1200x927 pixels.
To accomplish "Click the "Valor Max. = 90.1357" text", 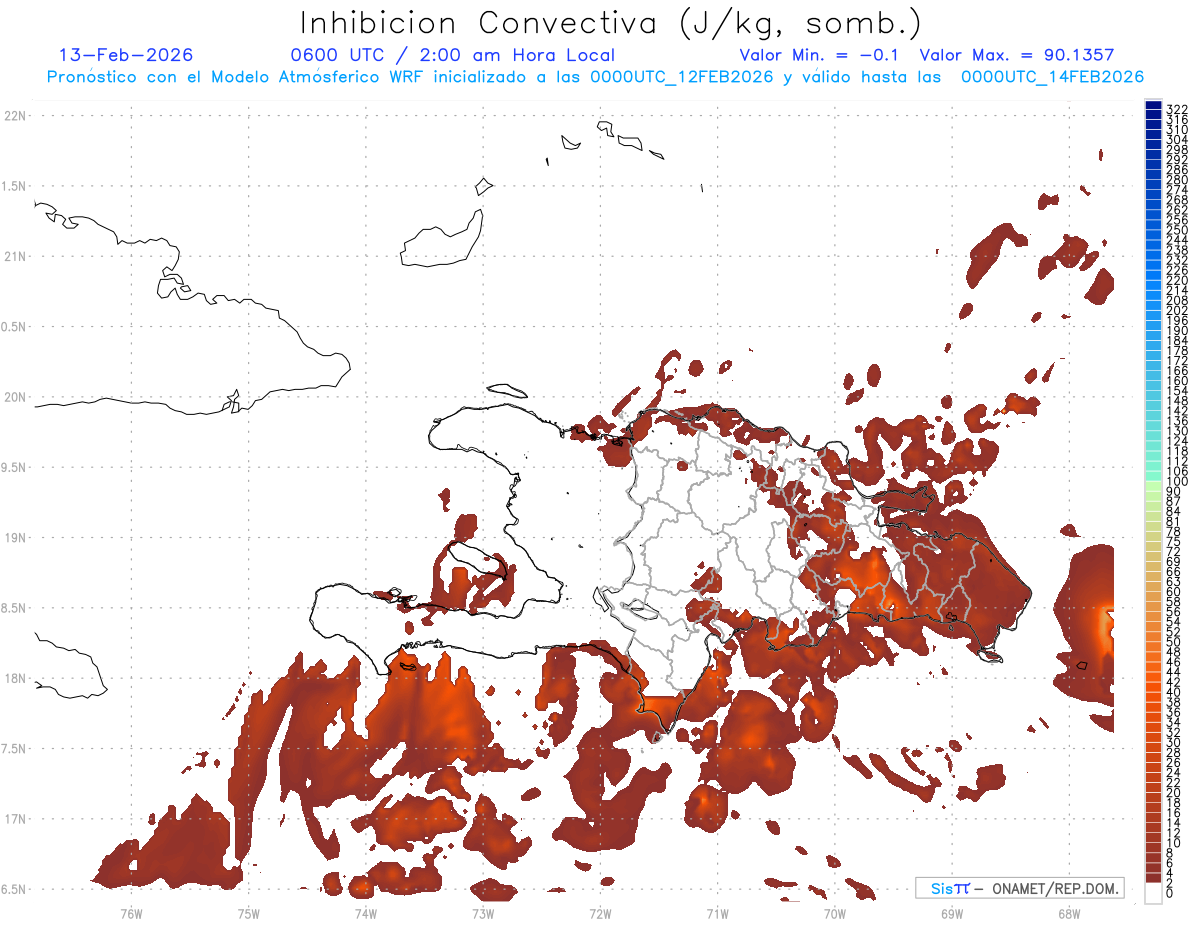I will [x=1016, y=55].
